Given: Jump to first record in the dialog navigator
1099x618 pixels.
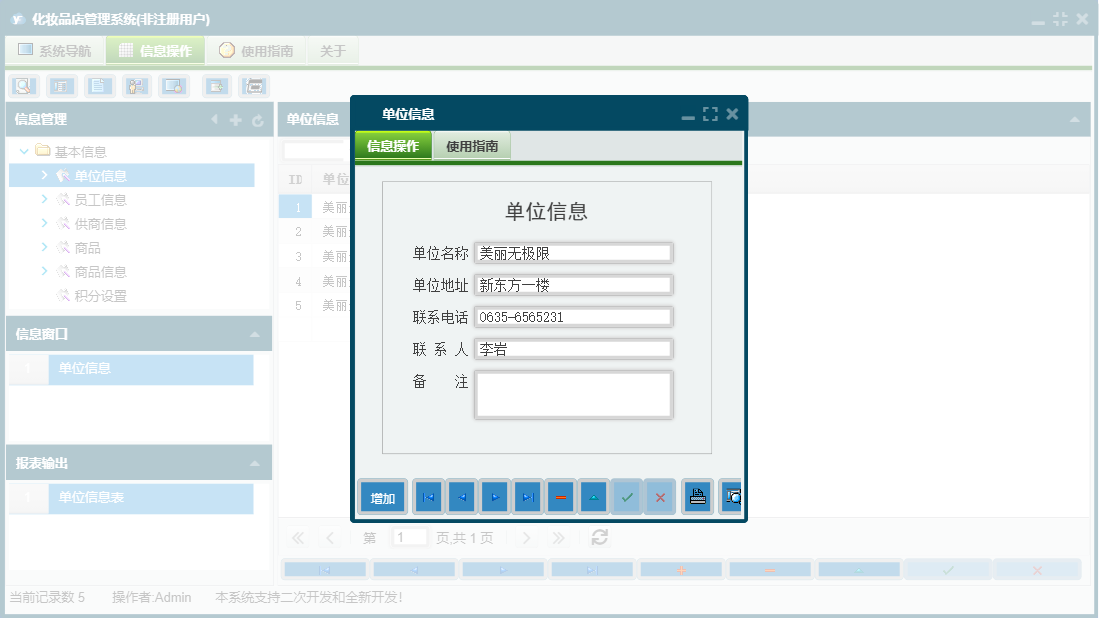Looking at the screenshot, I should point(428,496).
